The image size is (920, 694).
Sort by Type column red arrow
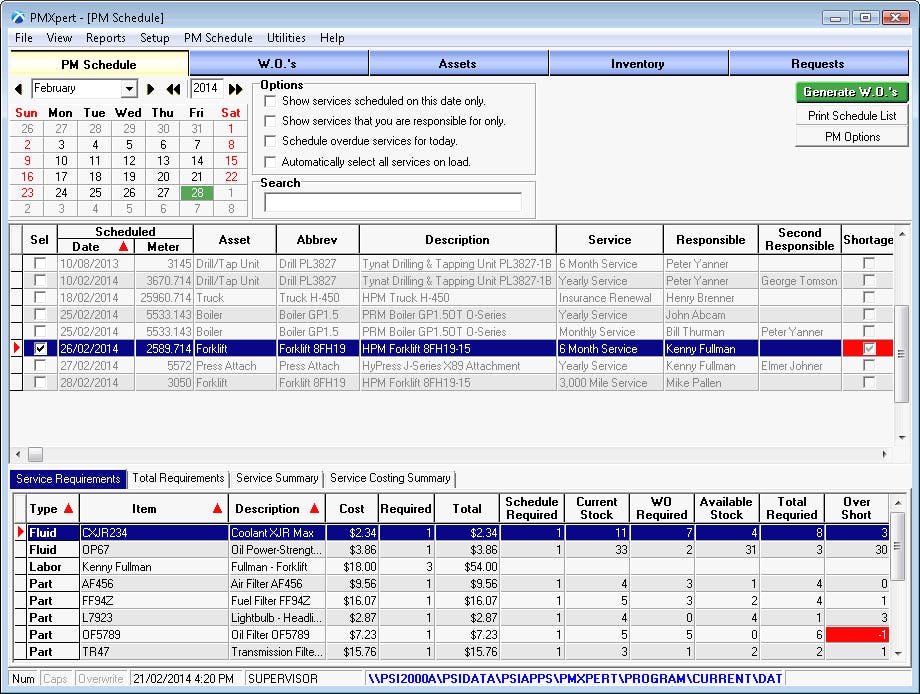[x=69, y=508]
